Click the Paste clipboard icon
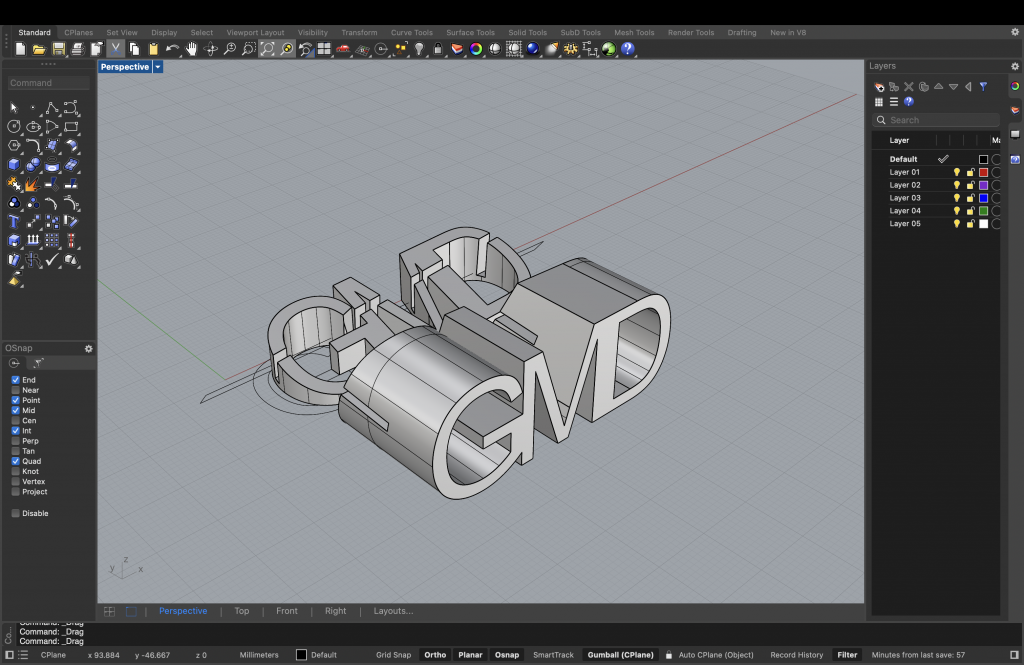 point(153,49)
